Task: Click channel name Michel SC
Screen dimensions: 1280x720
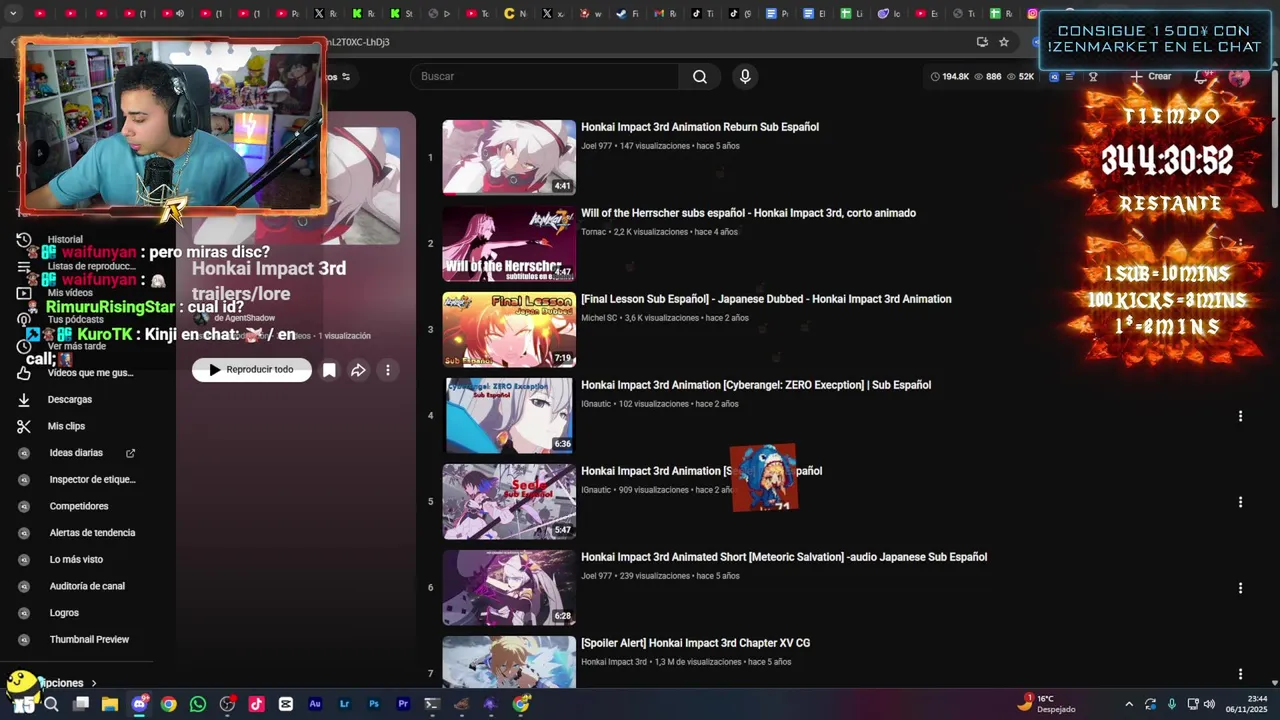Action: tap(599, 318)
